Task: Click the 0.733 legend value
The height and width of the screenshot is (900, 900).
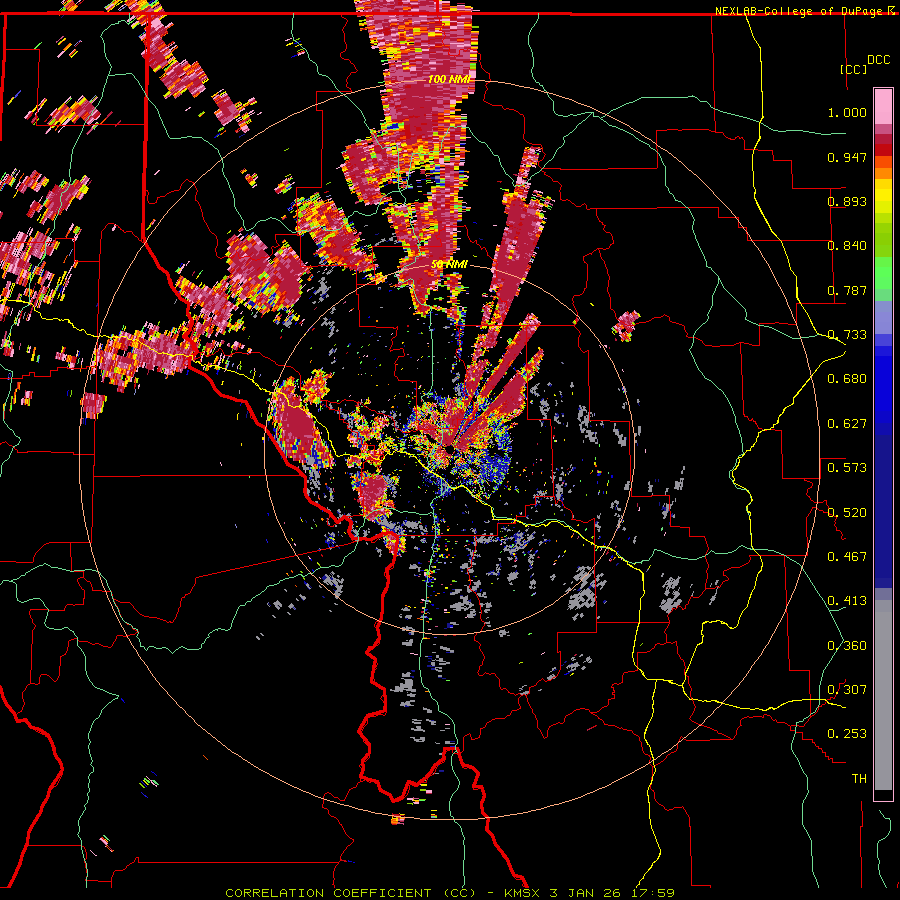Action: [x=847, y=335]
